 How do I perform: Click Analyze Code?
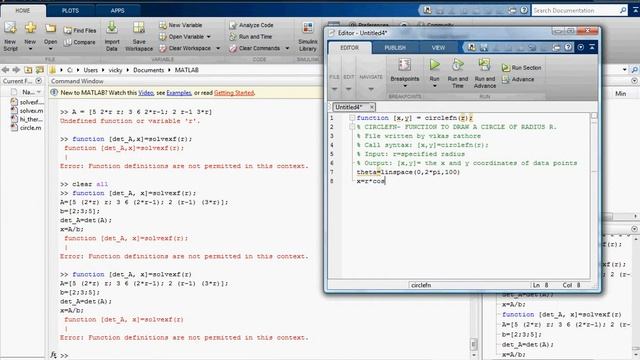[x=251, y=25]
